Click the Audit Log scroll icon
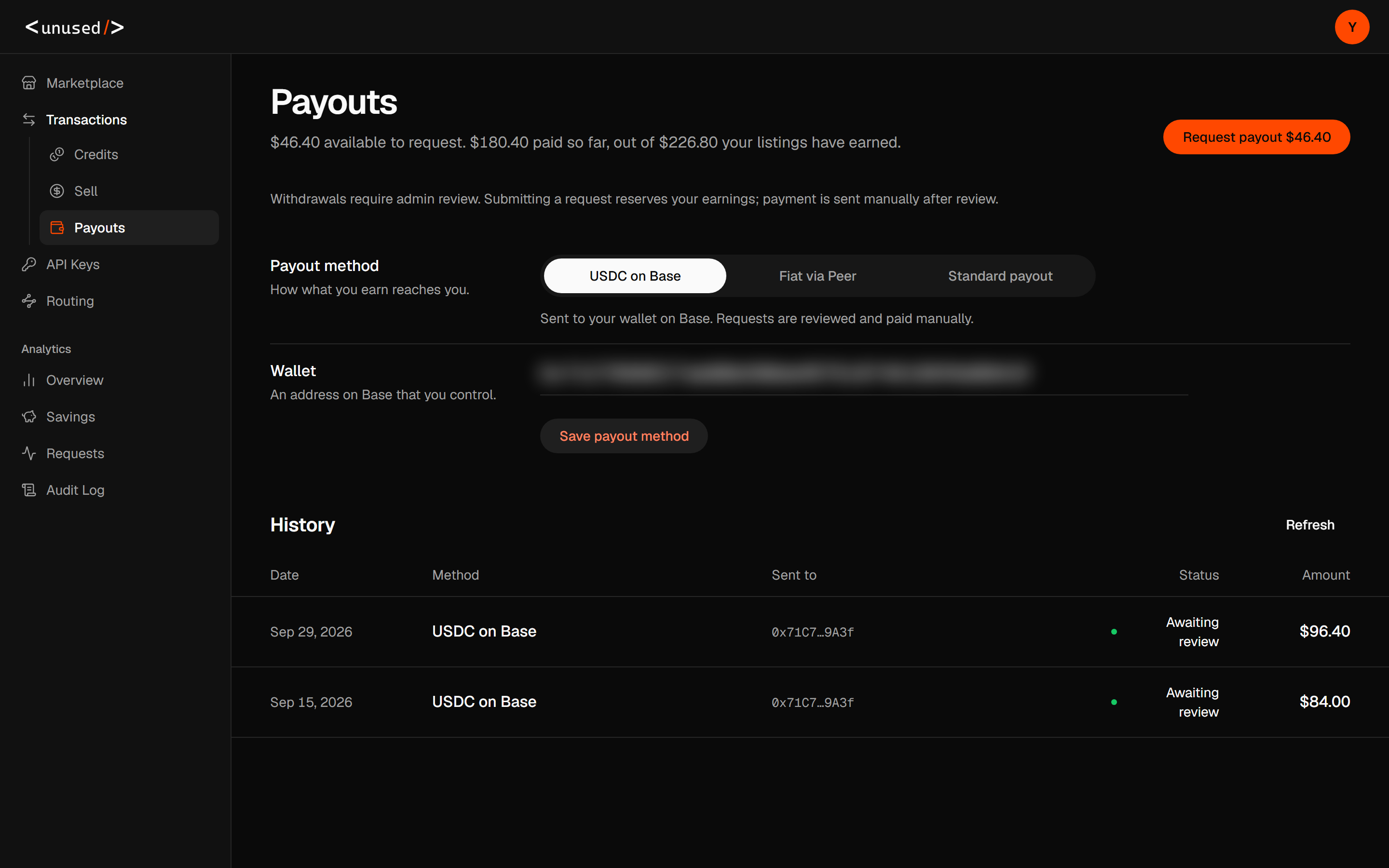This screenshot has height=868, width=1389. click(x=29, y=490)
